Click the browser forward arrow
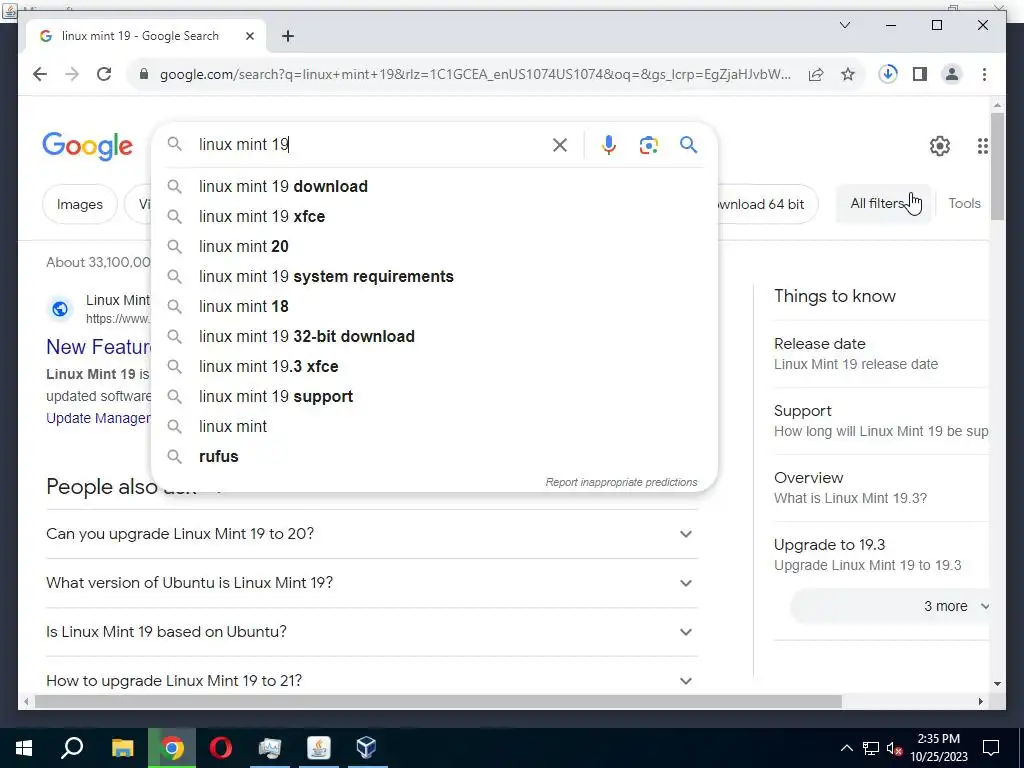Screen dimensions: 1024x768 tap(72, 74)
